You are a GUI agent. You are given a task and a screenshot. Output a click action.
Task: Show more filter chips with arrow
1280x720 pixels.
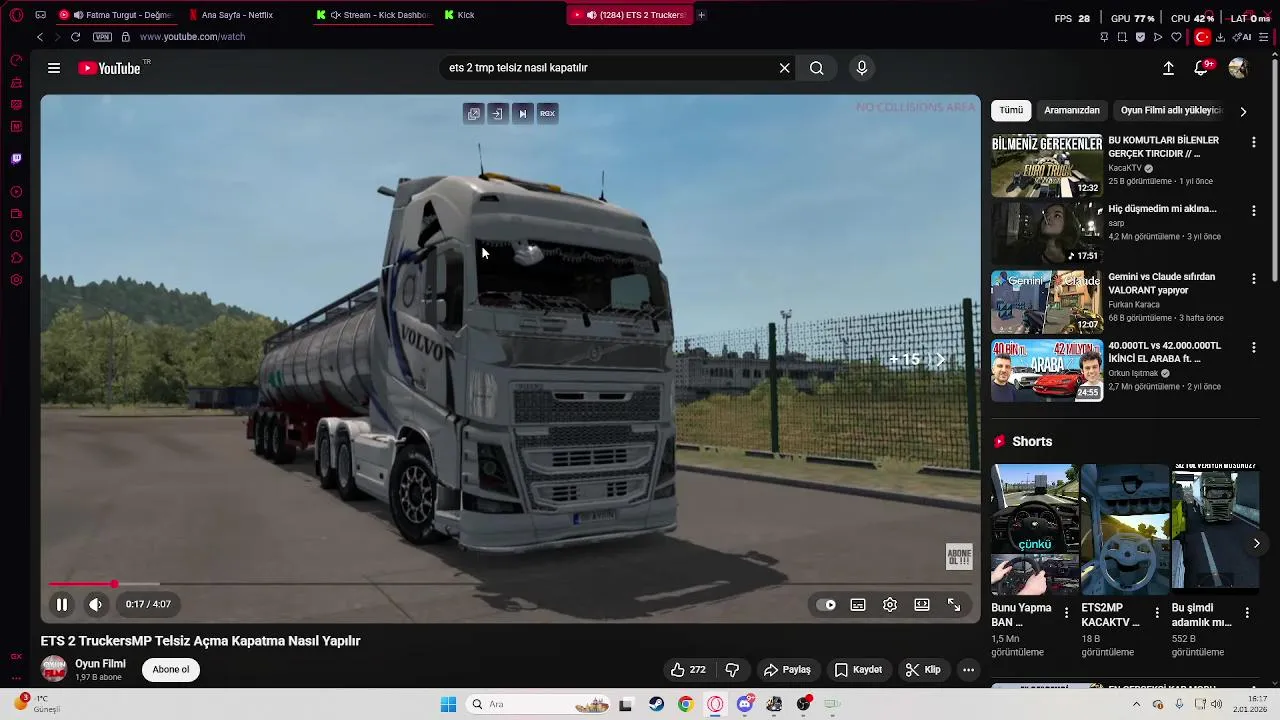(x=1243, y=111)
